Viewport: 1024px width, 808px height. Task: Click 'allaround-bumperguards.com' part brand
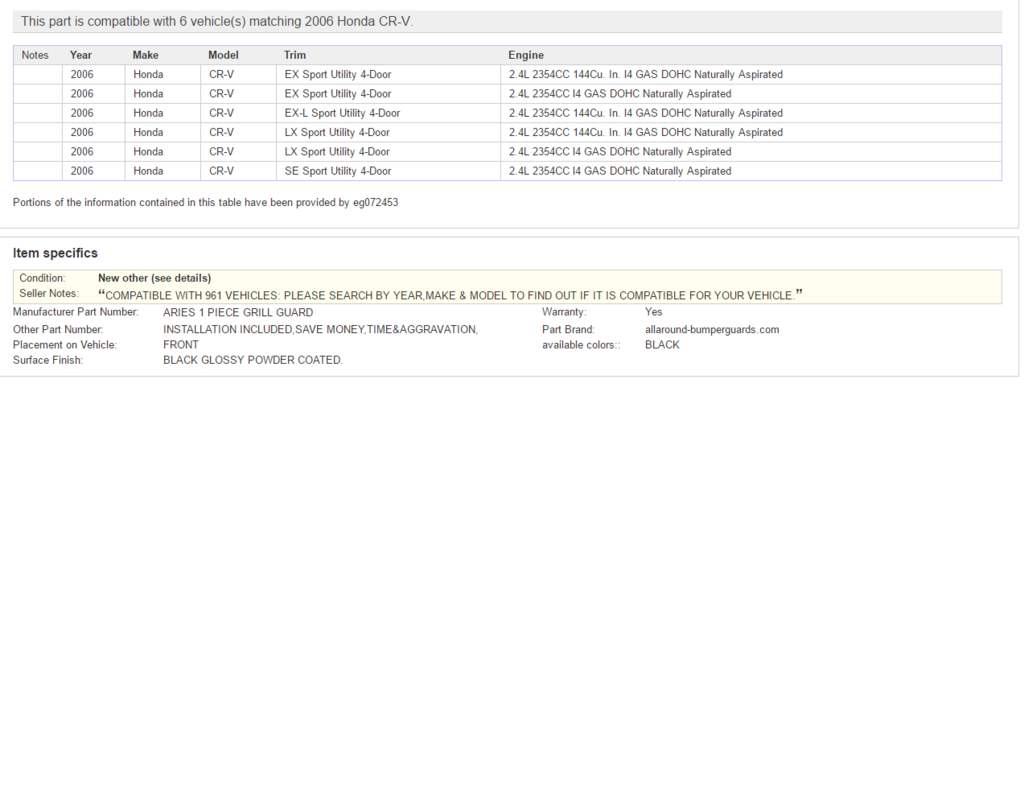pyautogui.click(x=712, y=330)
